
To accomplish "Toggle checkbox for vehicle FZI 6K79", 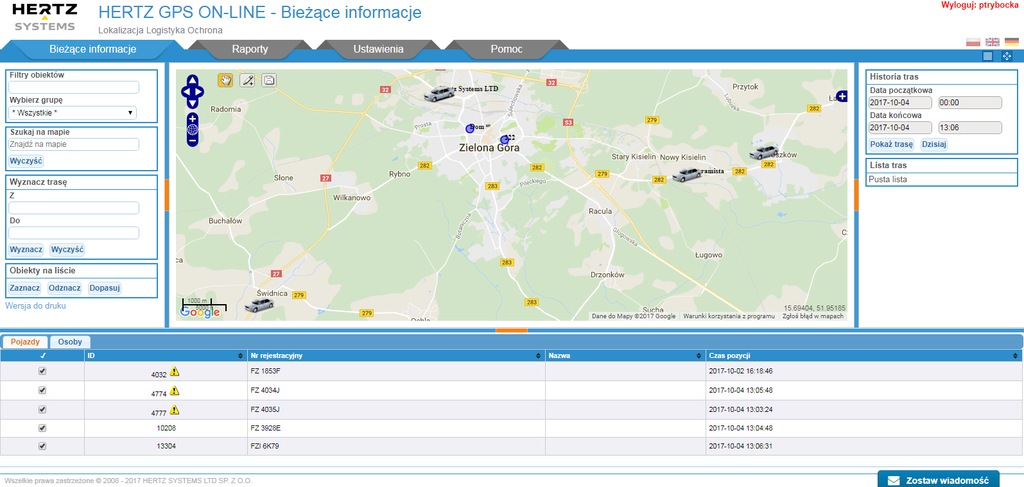I will (42, 446).
